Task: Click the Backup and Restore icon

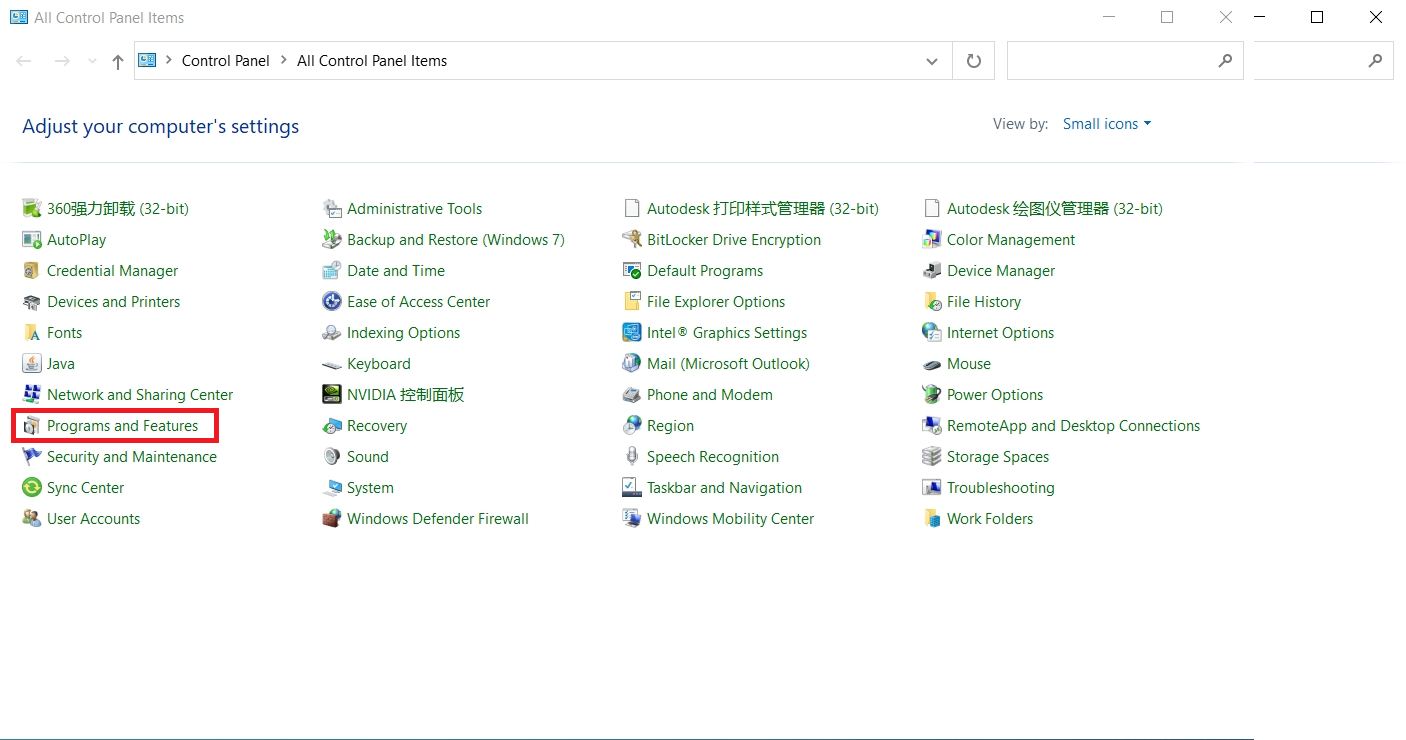Action: point(331,239)
